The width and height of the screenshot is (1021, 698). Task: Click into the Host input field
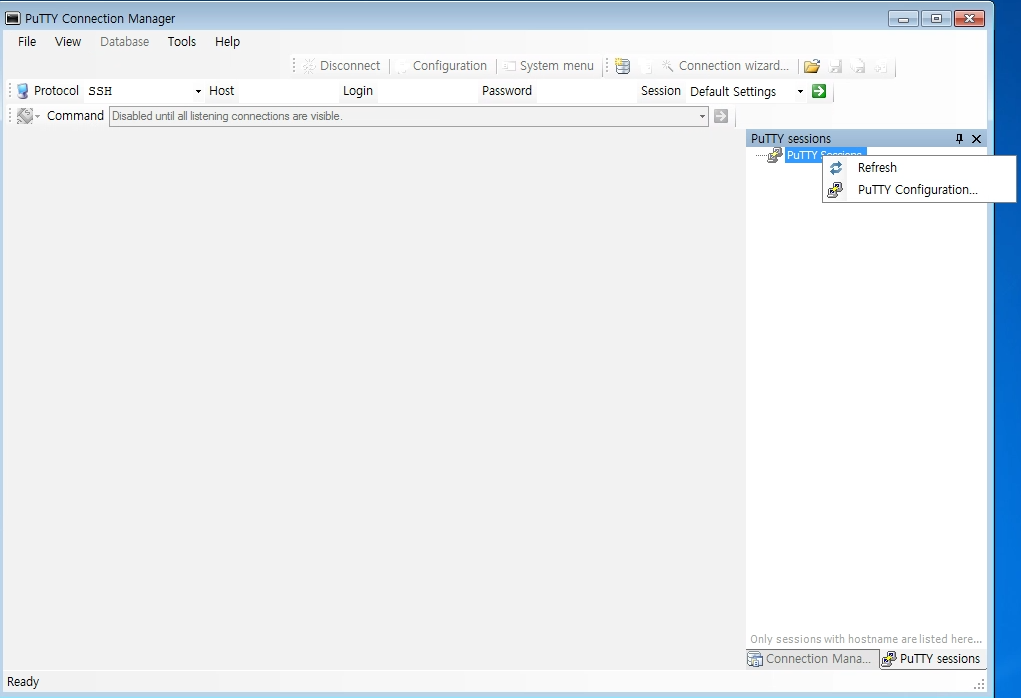click(287, 91)
